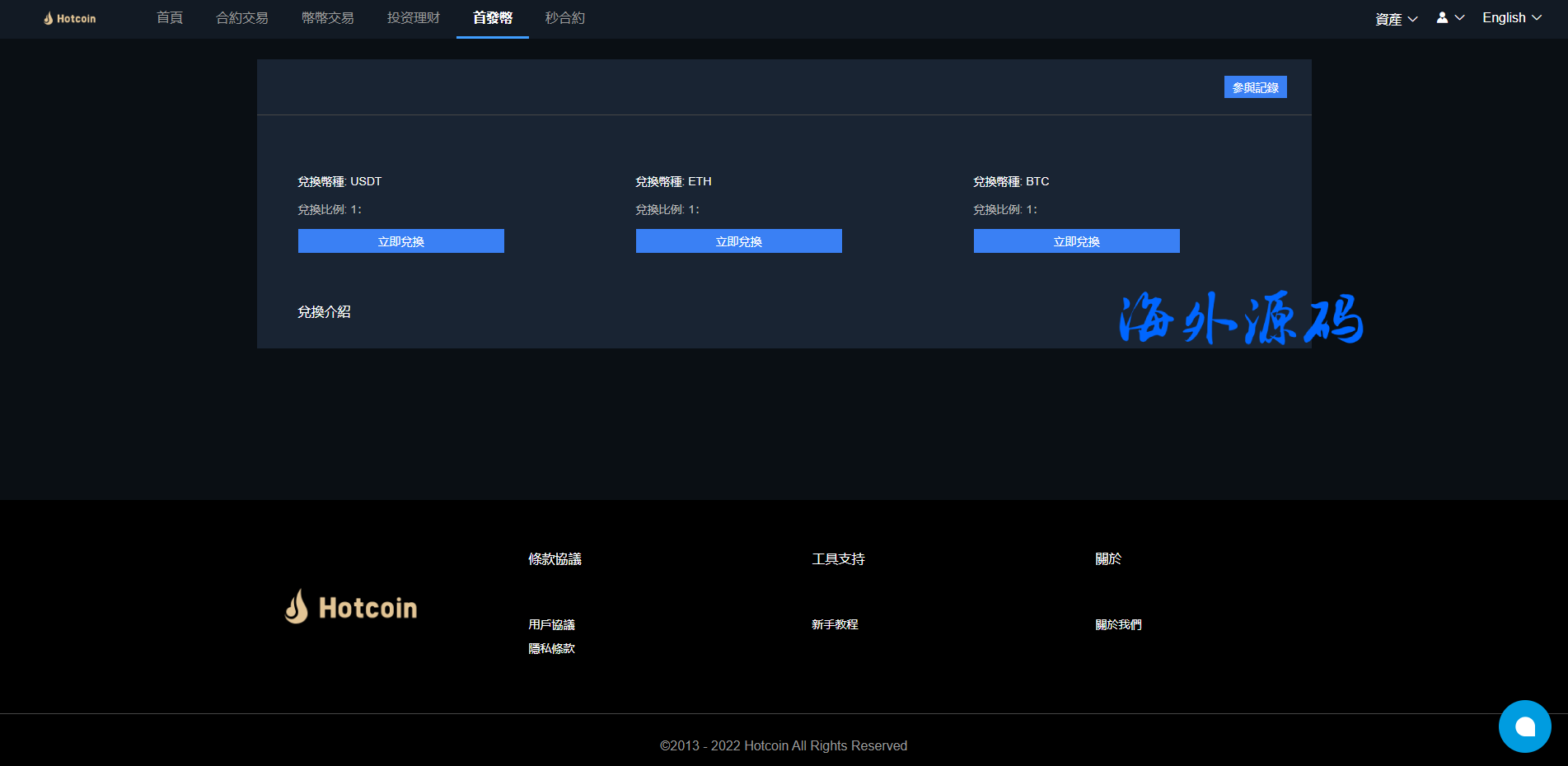Open the user account profile icon
This screenshot has height=766, width=1568.
coord(1442,17)
